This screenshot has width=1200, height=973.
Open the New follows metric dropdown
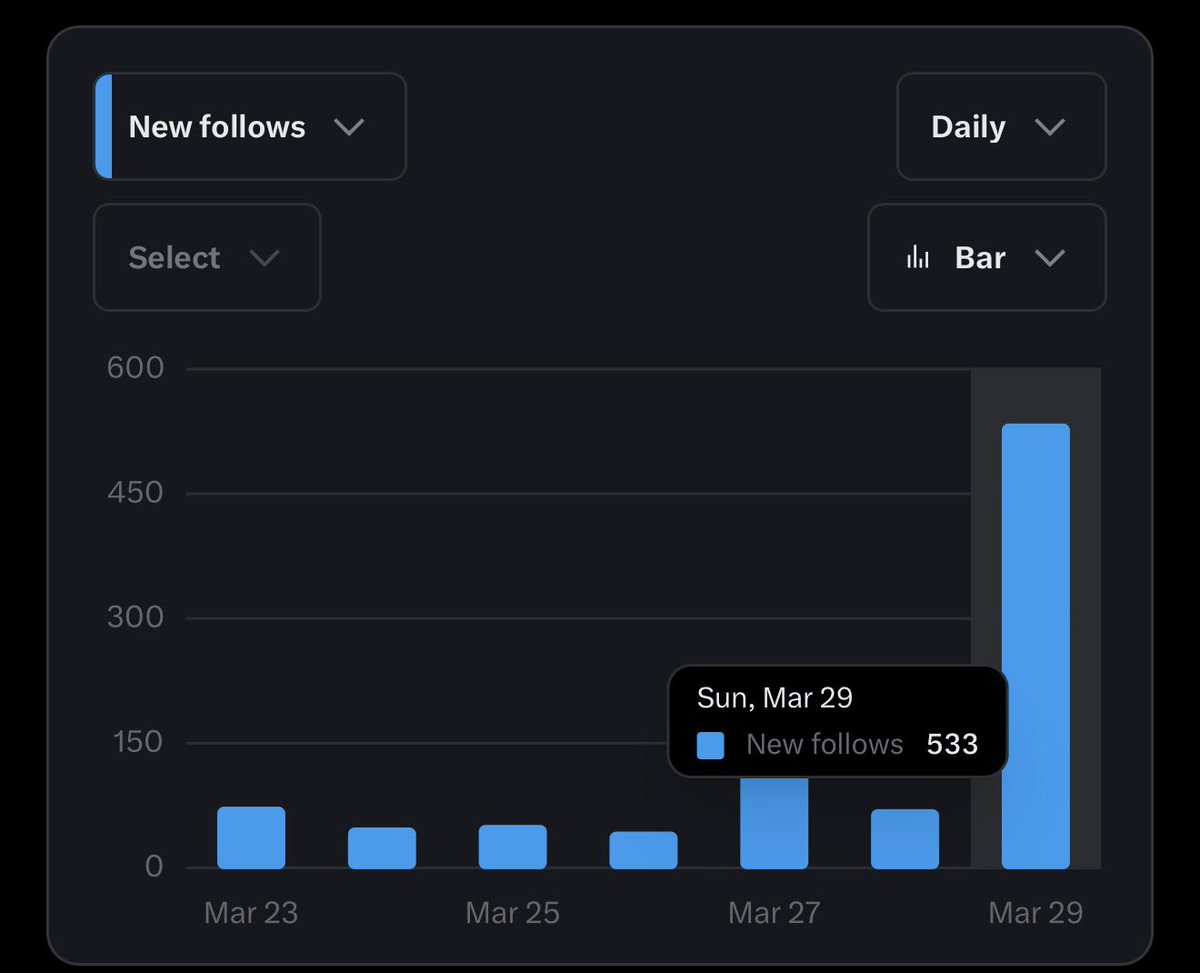coord(250,126)
